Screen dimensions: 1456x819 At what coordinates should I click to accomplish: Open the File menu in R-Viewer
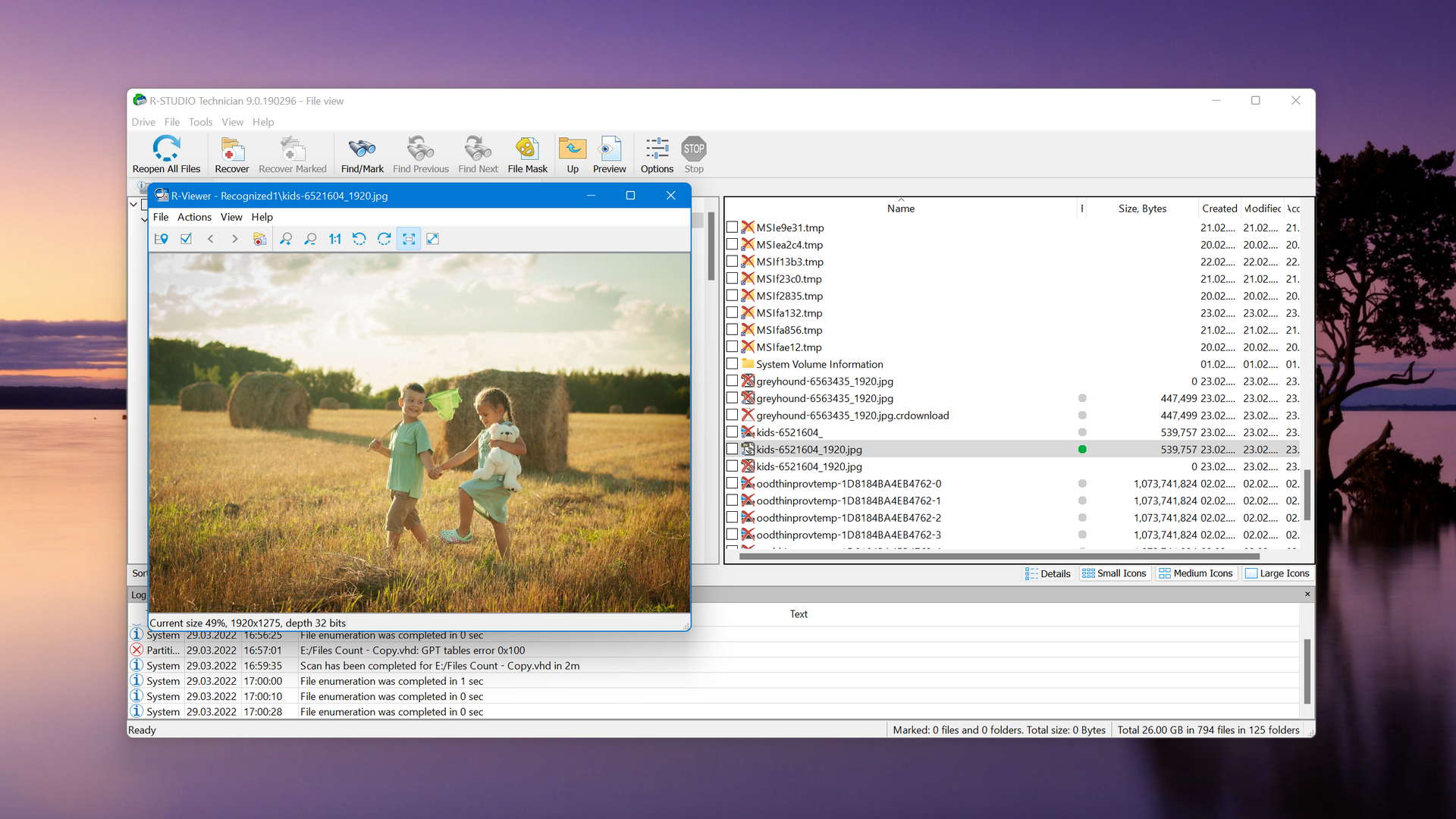161,217
